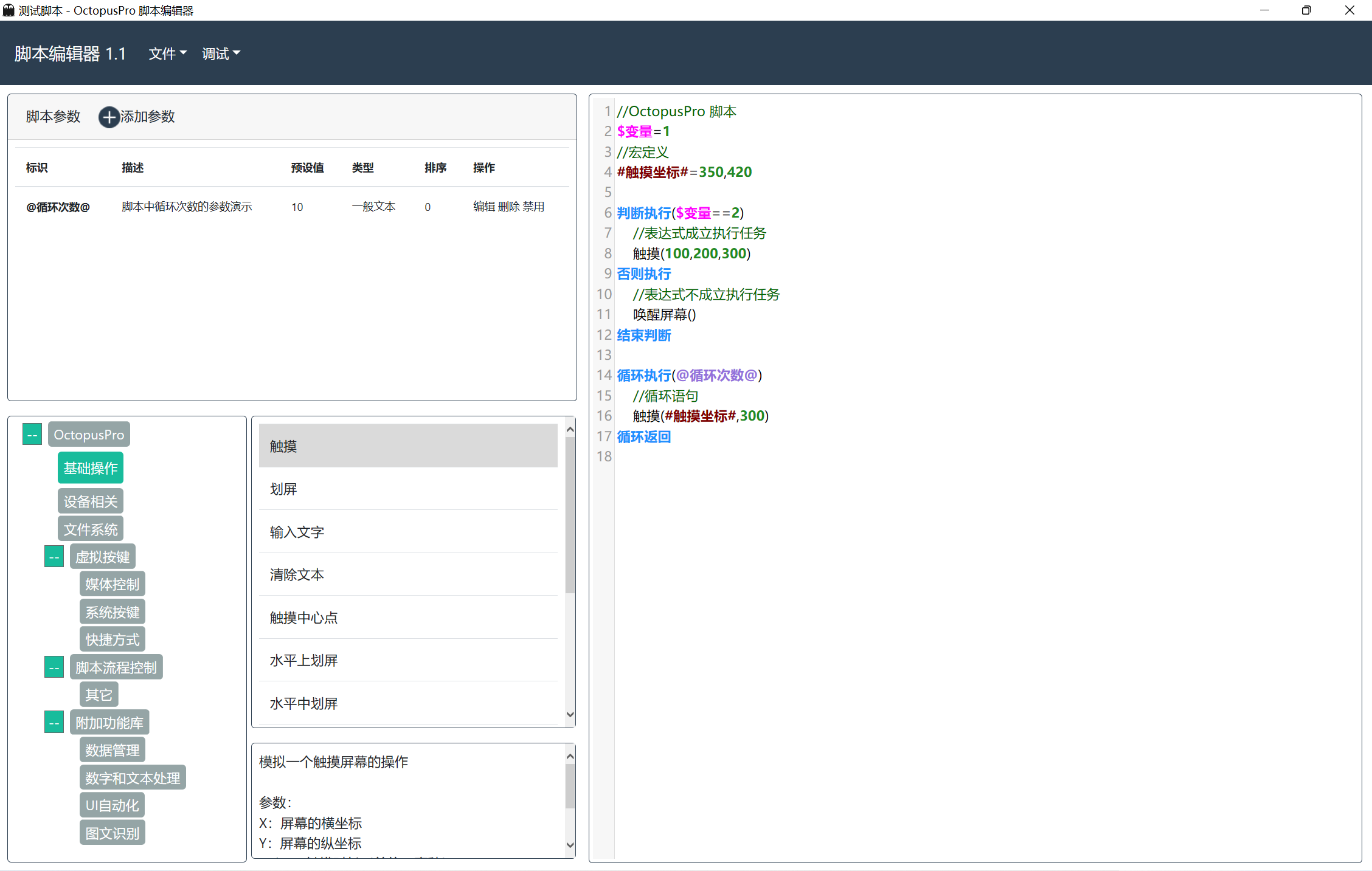Collapse the OctopusPro root tree node
Viewport: 1372px width, 871px height.
coord(32,435)
